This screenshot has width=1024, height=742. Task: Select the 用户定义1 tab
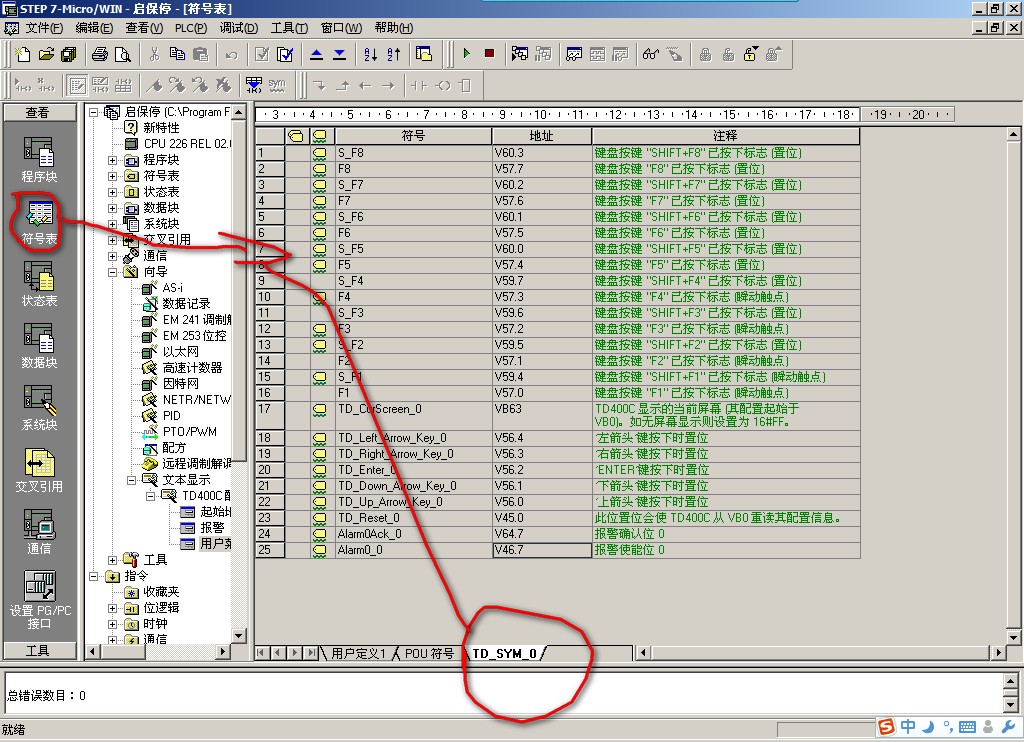[358, 654]
